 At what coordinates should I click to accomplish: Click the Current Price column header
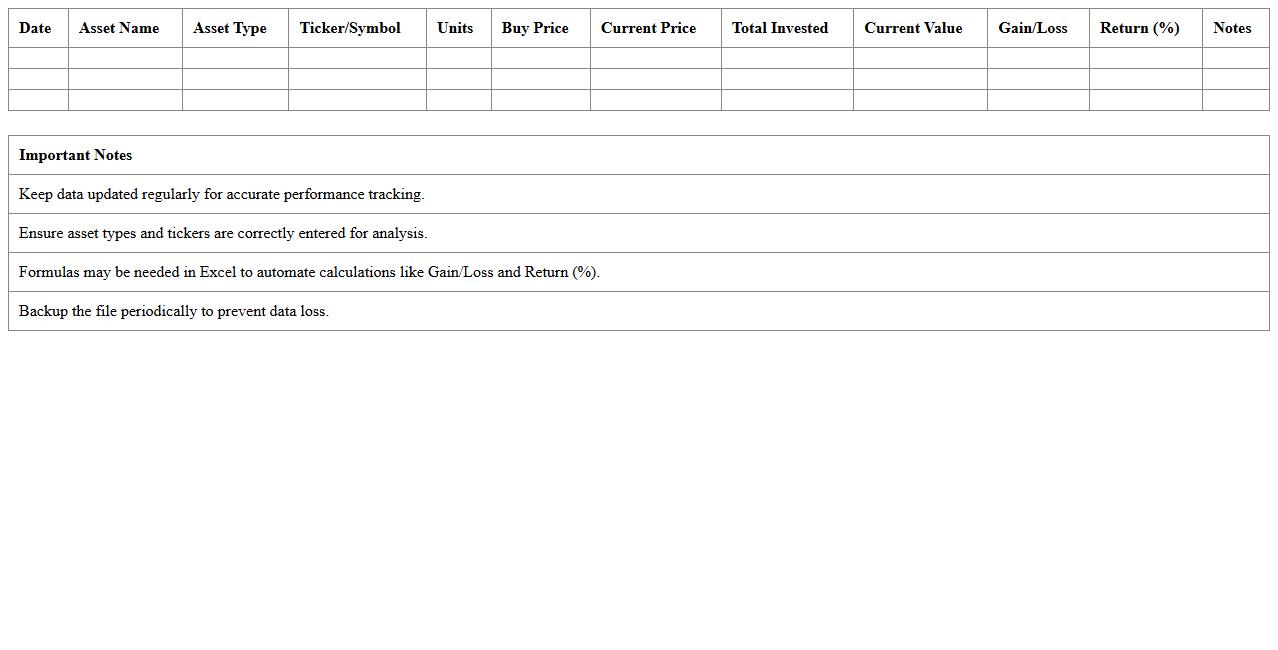click(x=648, y=28)
